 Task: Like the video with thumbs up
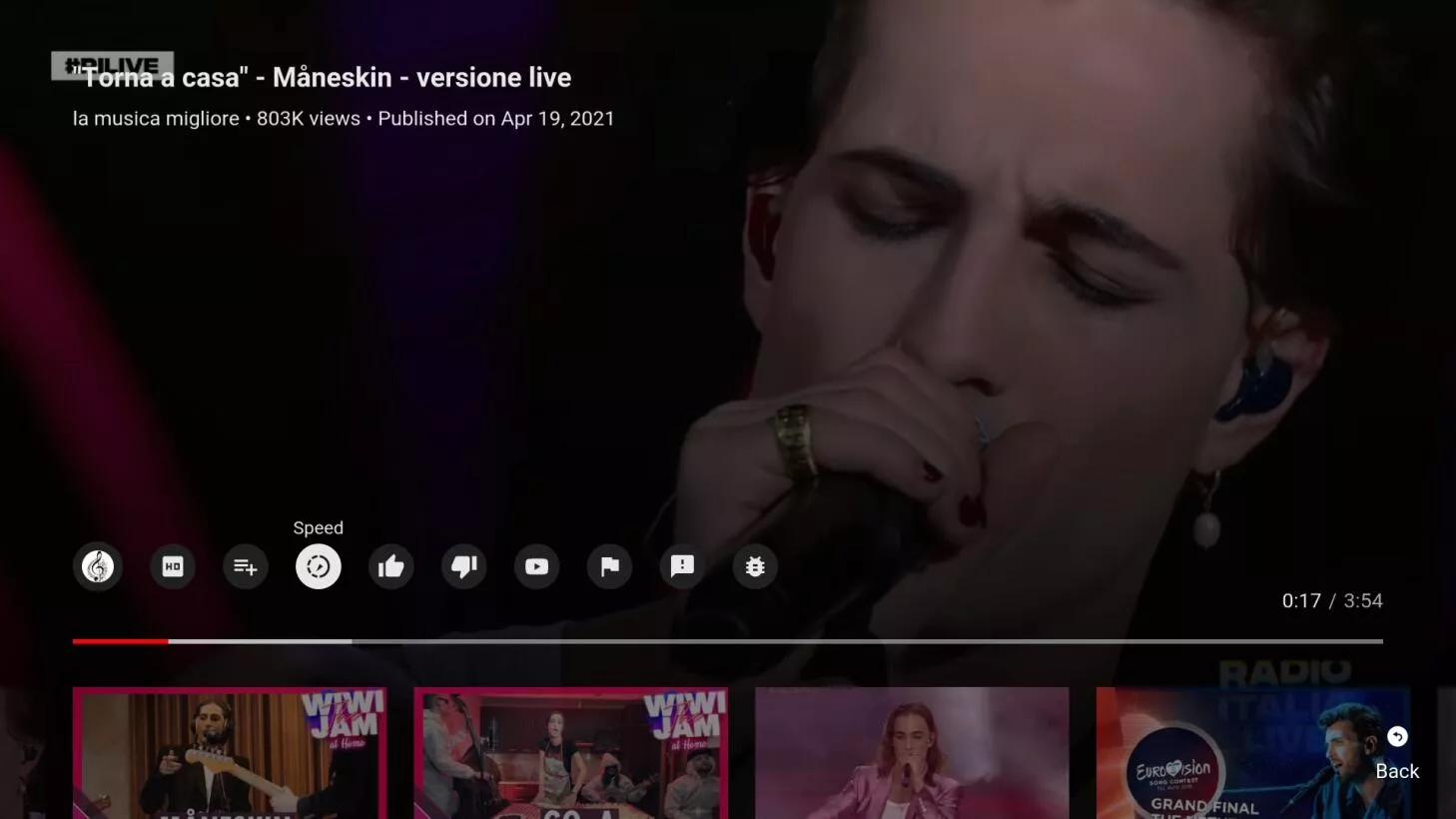tap(391, 567)
